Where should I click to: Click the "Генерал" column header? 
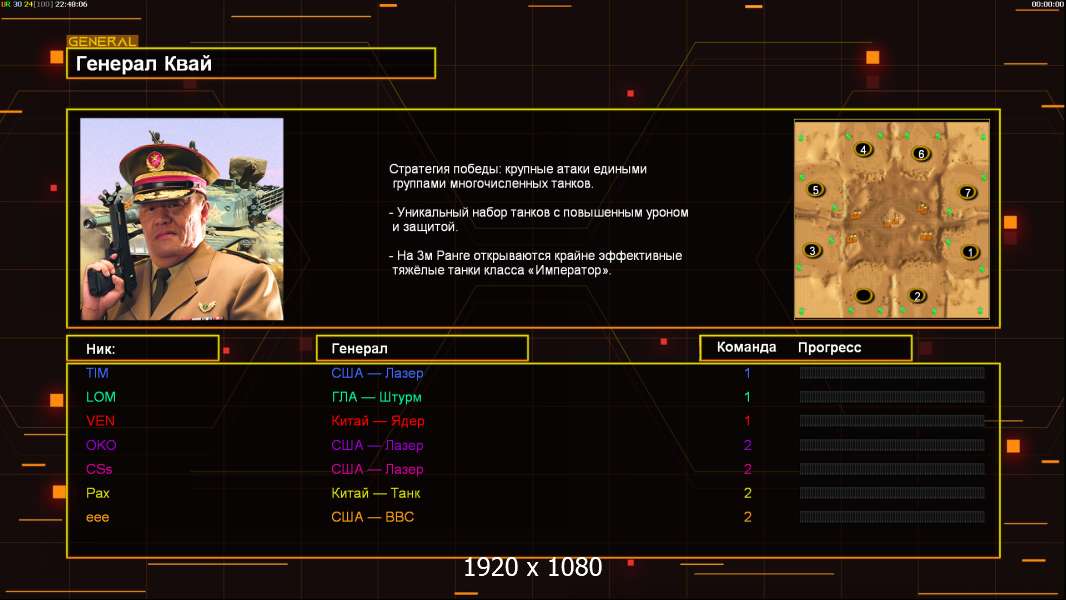tap(422, 348)
